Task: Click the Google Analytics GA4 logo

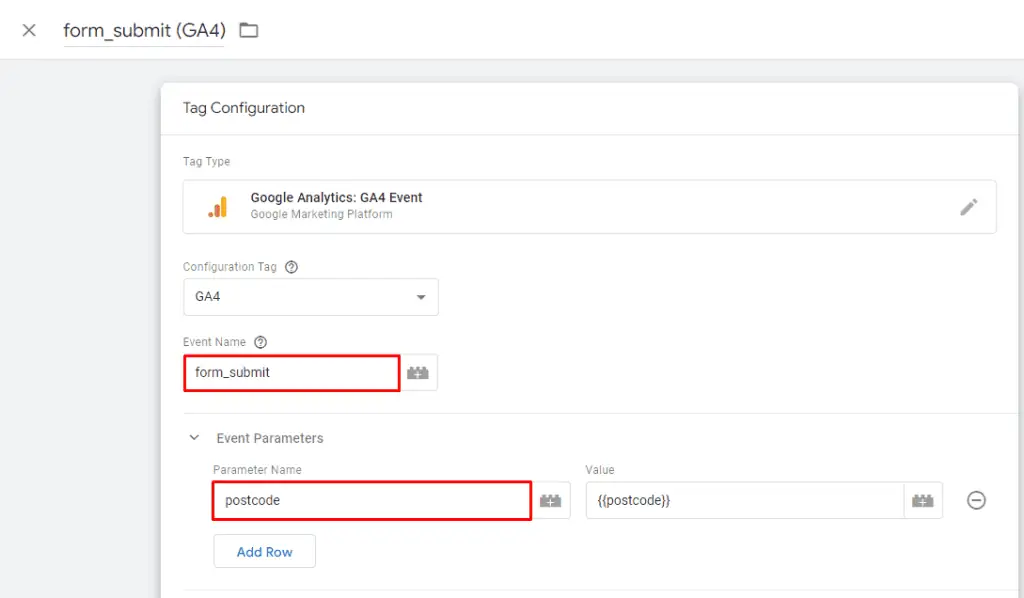Action: 216,206
